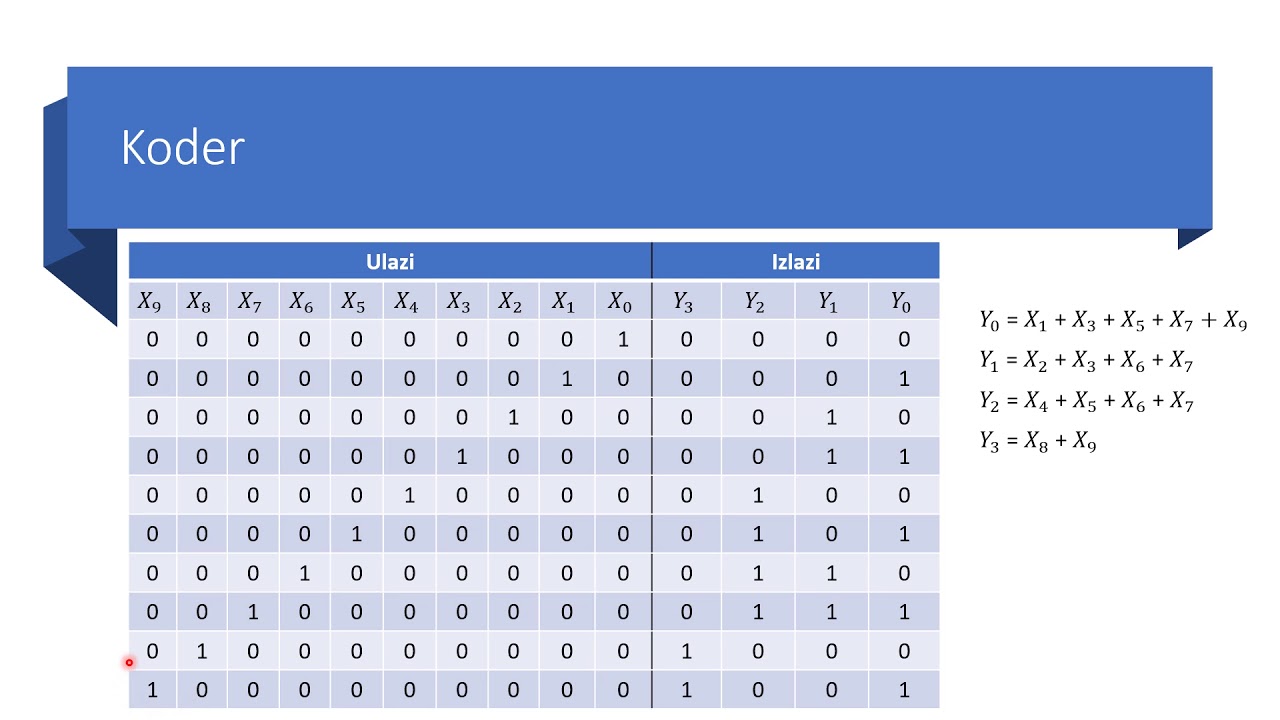This screenshot has height=720, width=1280.
Task: Click the Y2 column header
Action: [x=756, y=301]
